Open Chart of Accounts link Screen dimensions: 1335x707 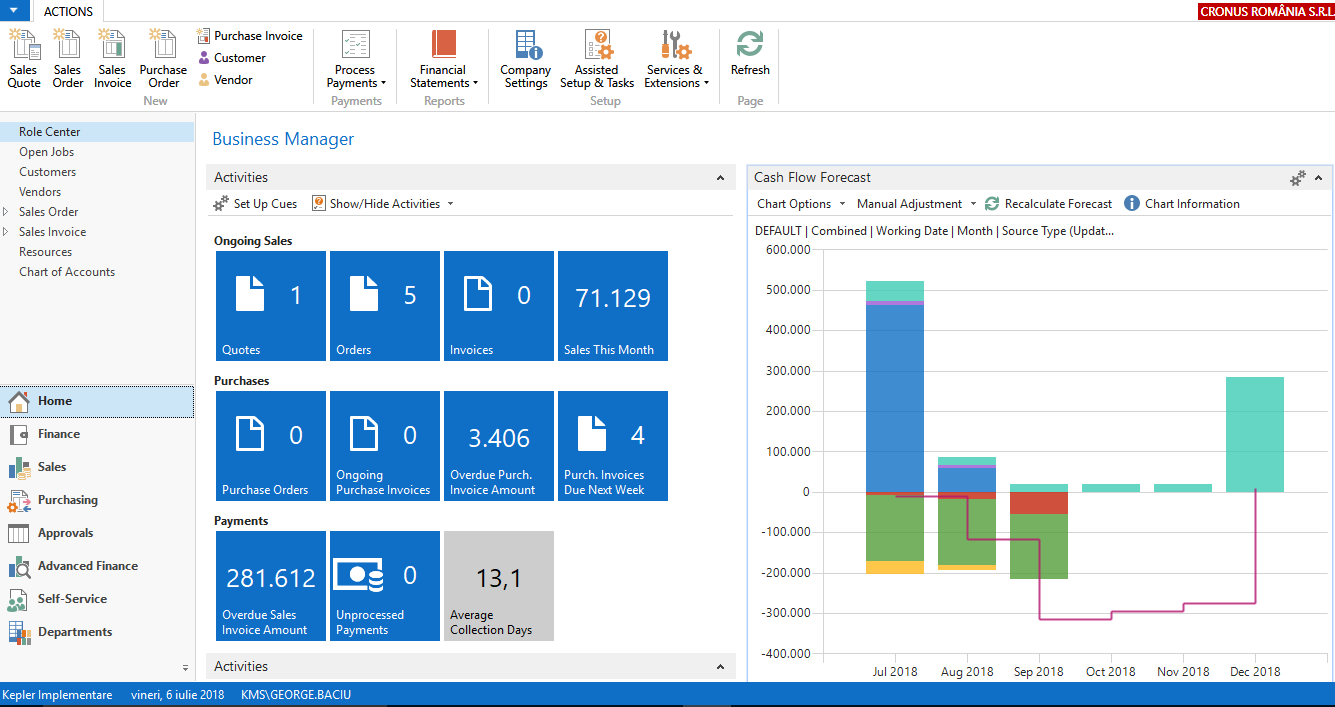(x=67, y=272)
